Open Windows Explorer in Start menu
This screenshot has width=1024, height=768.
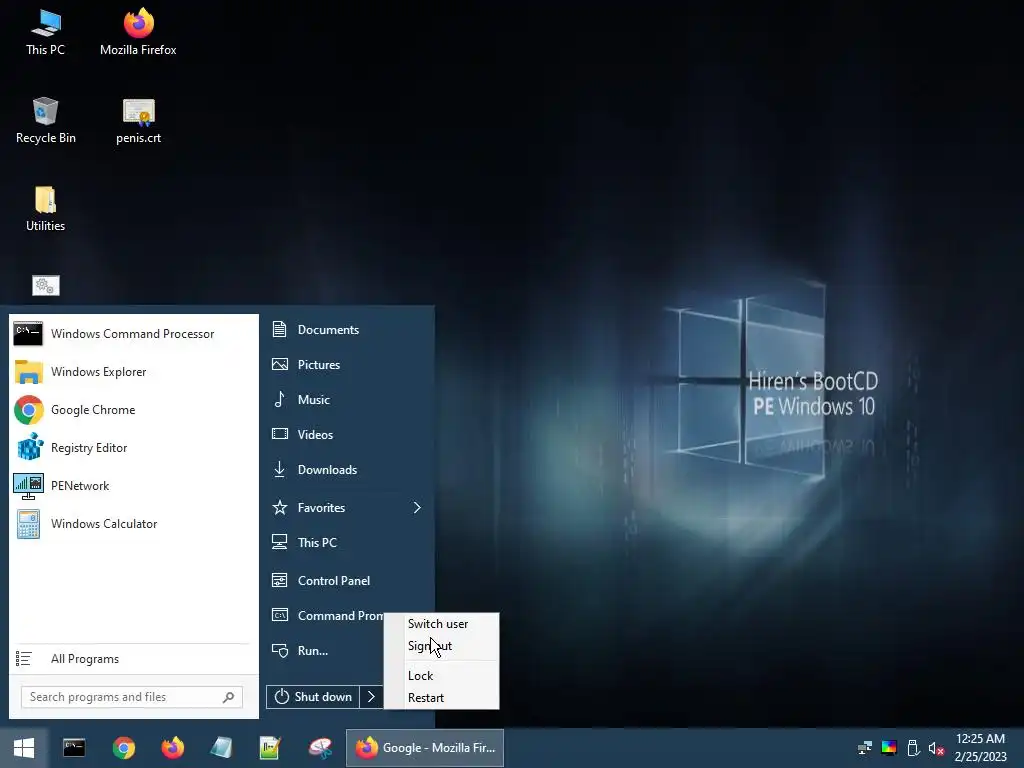[133, 372]
